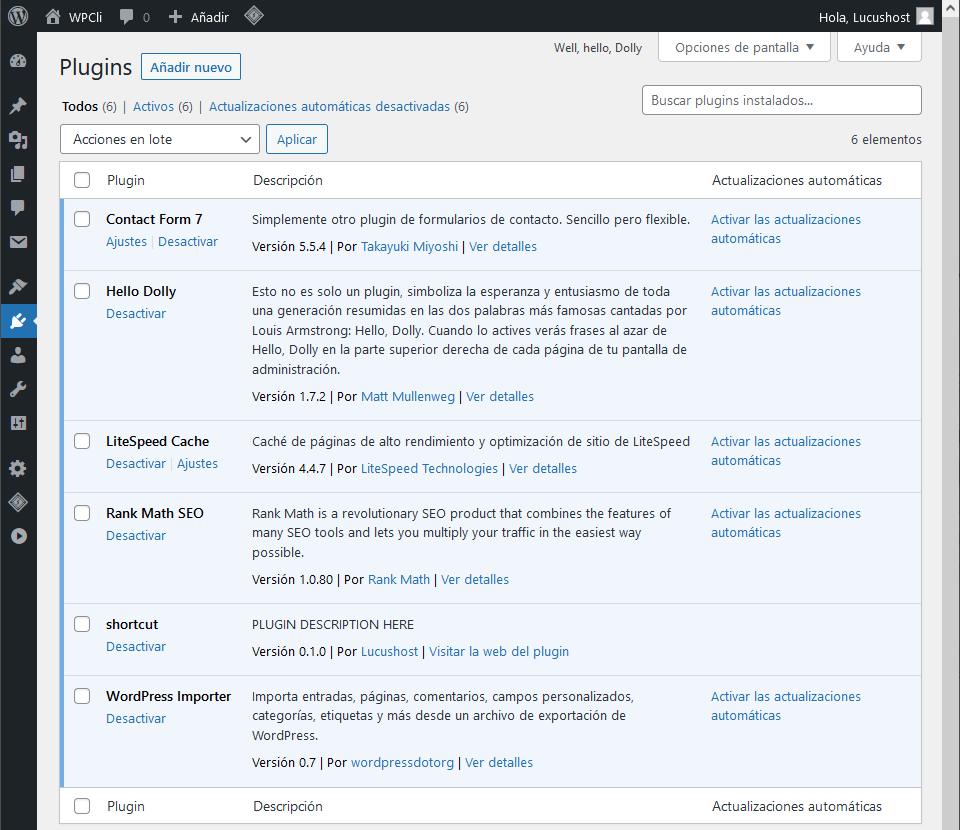The height and width of the screenshot is (830, 960).
Task: Tick the select-all checkbox in table header
Action: [x=82, y=180]
